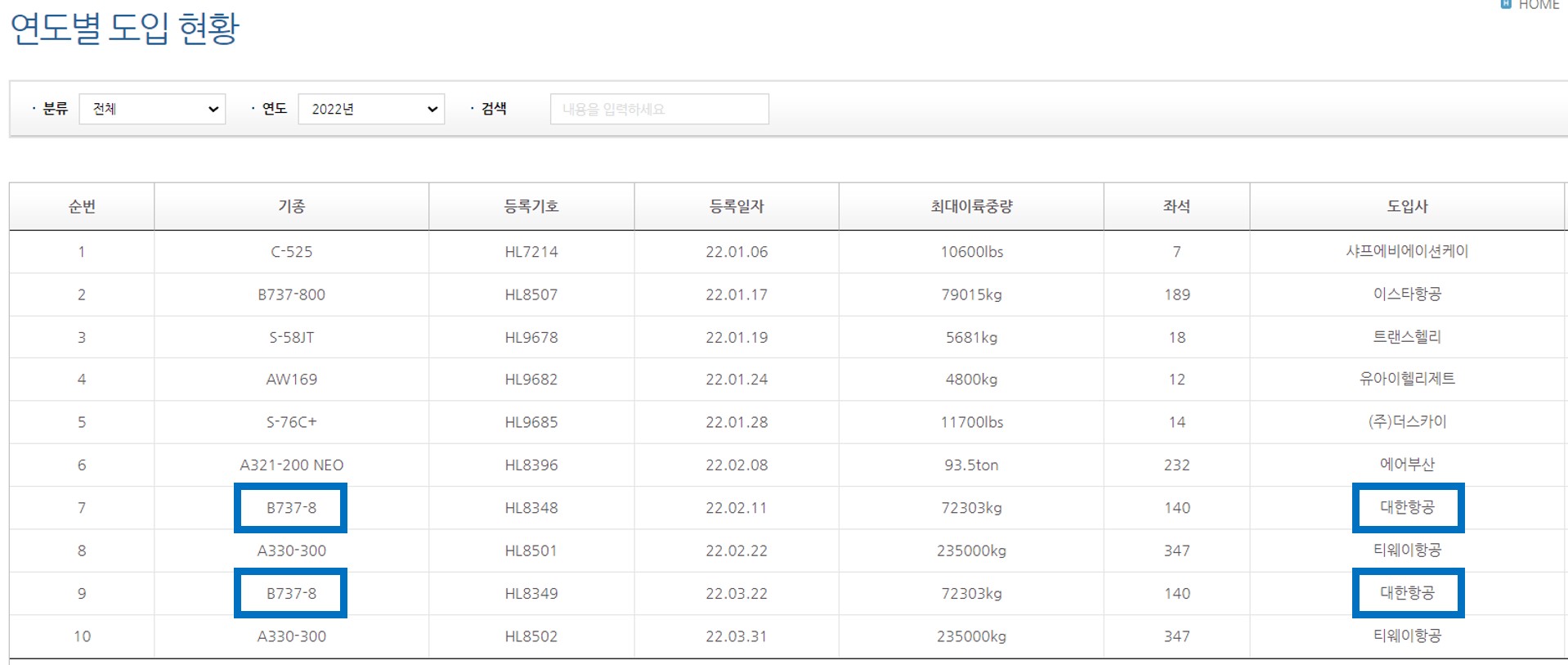Viewport: 1568px width, 665px height.
Task: Click the weight value 93.5ton
Action: click(971, 465)
